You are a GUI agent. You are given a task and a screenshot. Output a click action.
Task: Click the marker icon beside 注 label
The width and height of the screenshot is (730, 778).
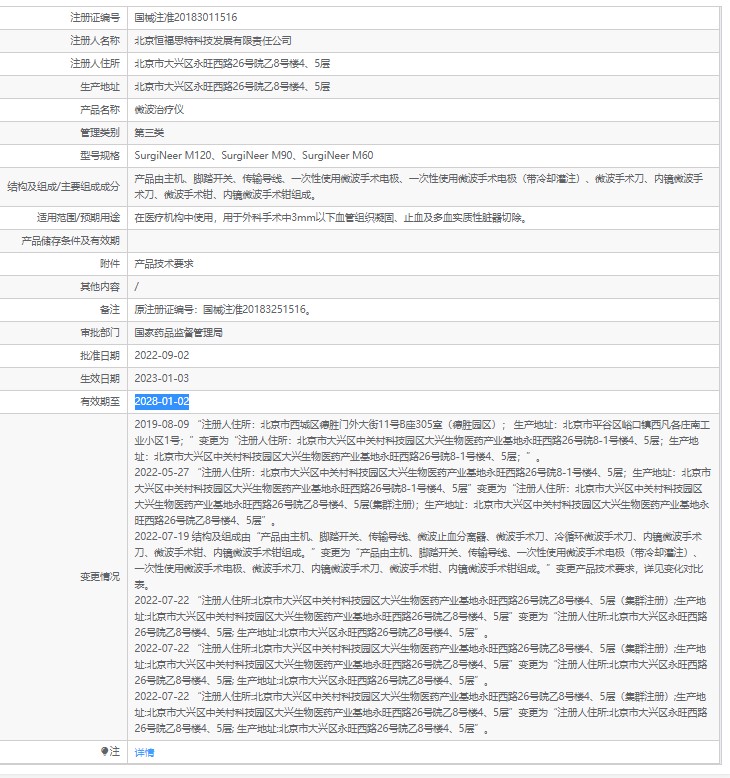[x=104, y=752]
